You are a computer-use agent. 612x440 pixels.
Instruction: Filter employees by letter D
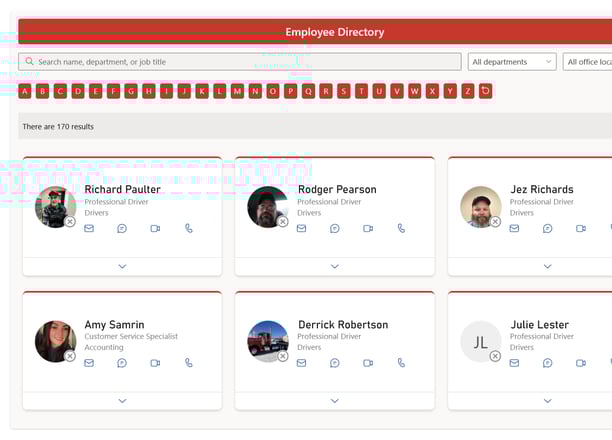[x=78, y=91]
